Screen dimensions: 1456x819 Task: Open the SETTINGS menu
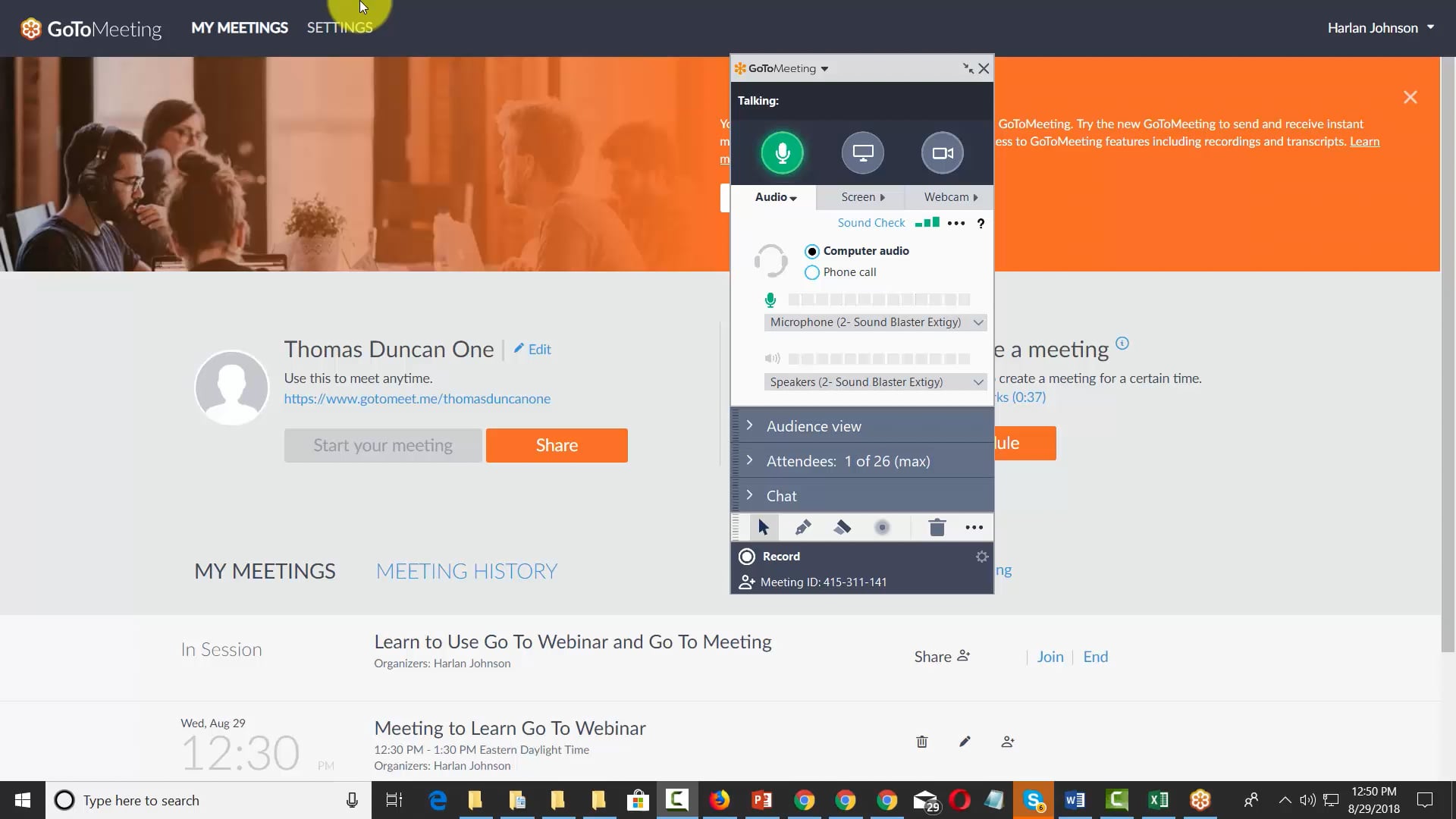(339, 27)
